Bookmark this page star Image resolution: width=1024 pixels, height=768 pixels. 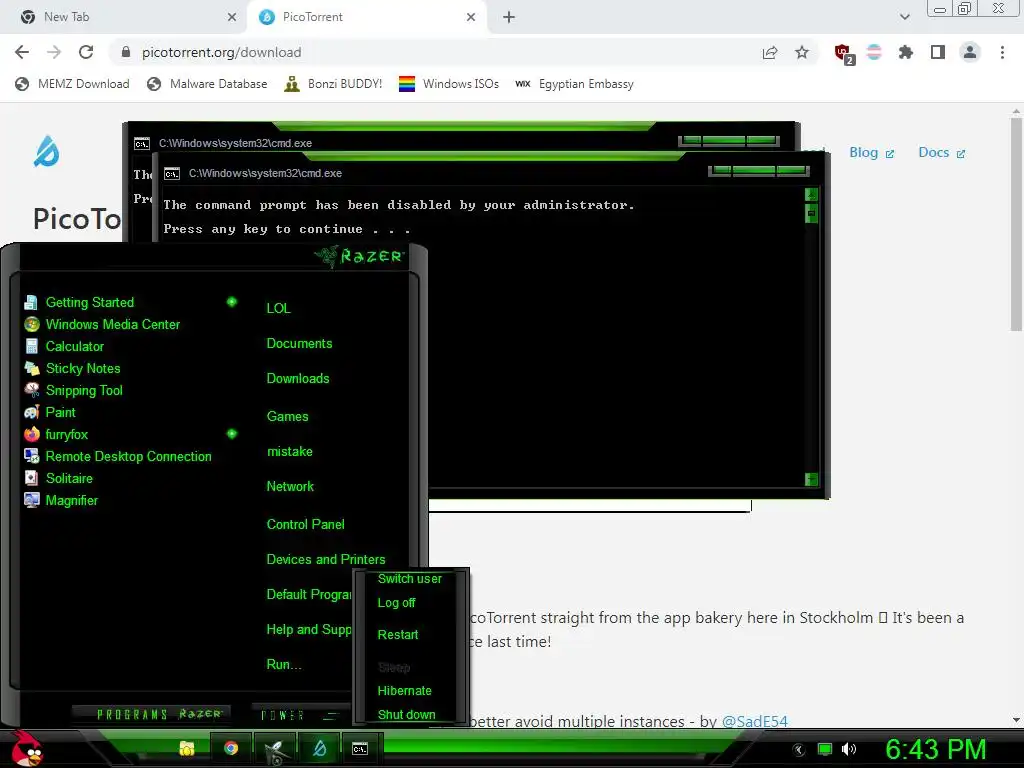point(802,52)
